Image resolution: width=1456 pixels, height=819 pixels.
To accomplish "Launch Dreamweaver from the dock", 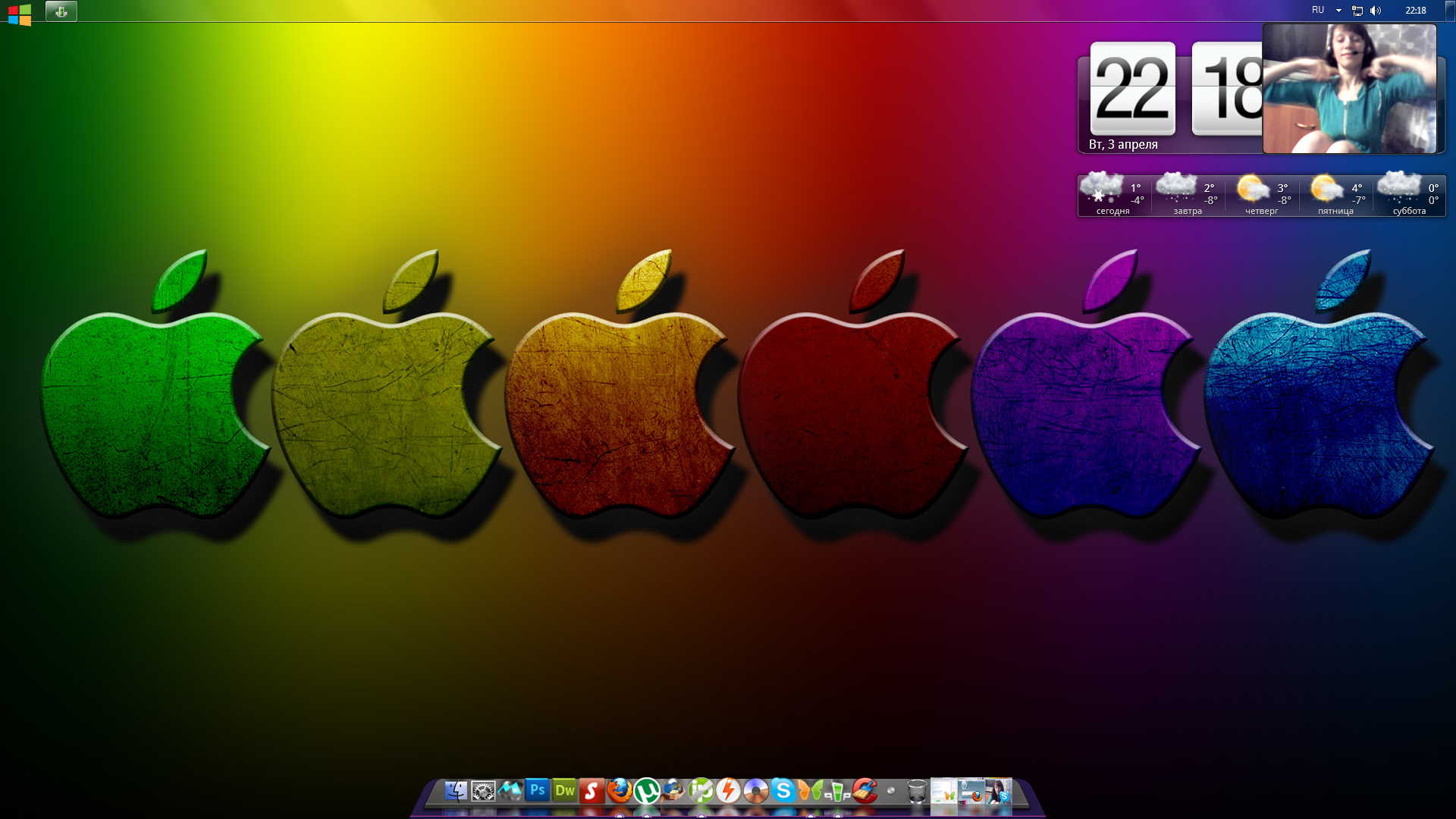I will tap(564, 791).
